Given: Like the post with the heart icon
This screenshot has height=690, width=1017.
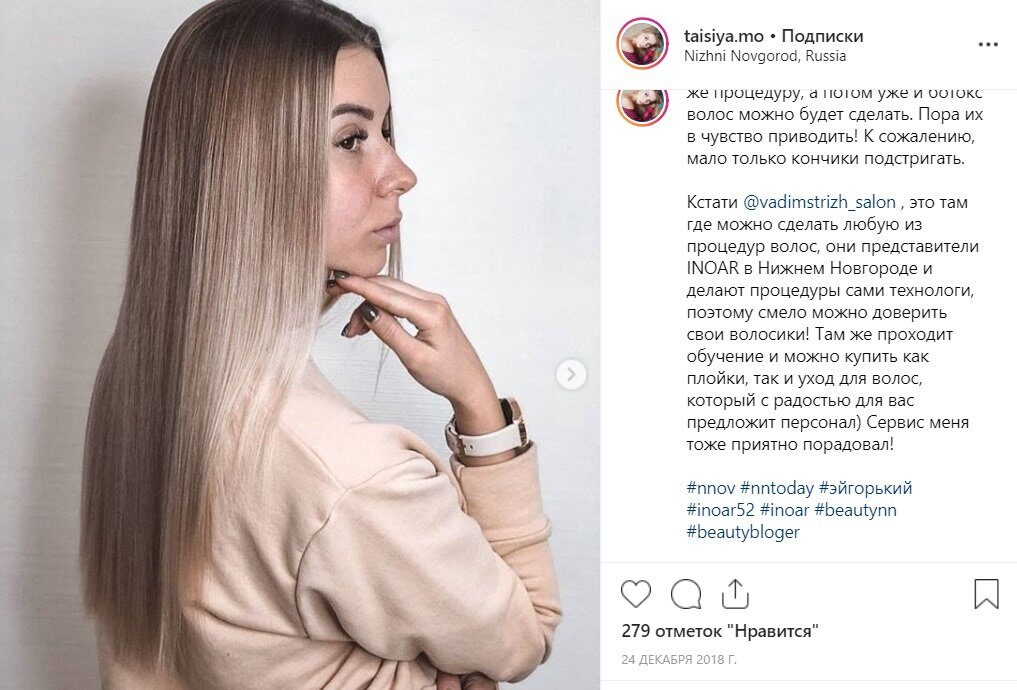Looking at the screenshot, I should click(636, 594).
